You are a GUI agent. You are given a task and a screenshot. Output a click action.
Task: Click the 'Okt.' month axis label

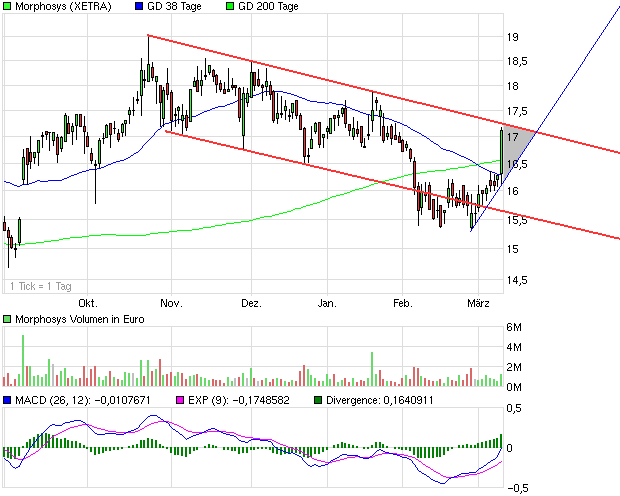coord(88,303)
